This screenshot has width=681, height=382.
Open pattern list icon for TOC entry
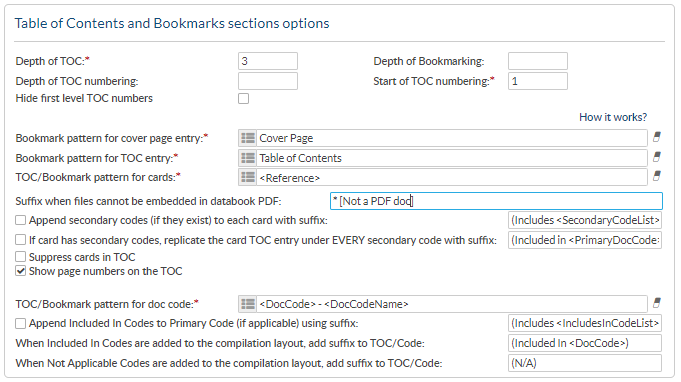(248, 158)
